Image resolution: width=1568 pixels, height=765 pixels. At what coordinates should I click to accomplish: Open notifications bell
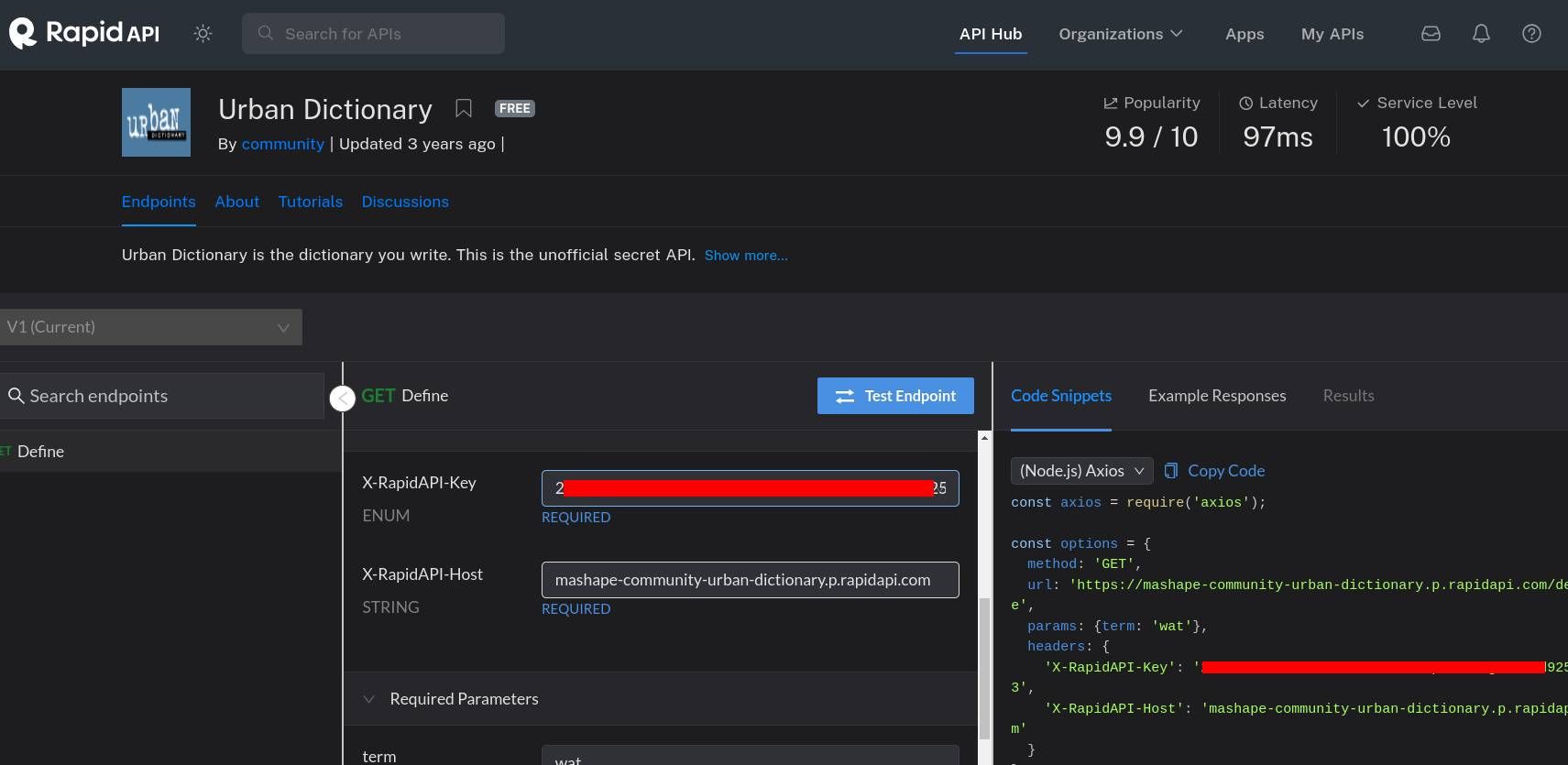[1481, 34]
